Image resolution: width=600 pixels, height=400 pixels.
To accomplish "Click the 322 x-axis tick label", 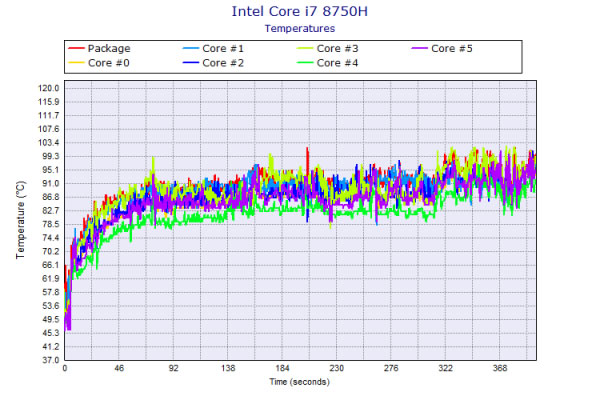I will coord(445,368).
